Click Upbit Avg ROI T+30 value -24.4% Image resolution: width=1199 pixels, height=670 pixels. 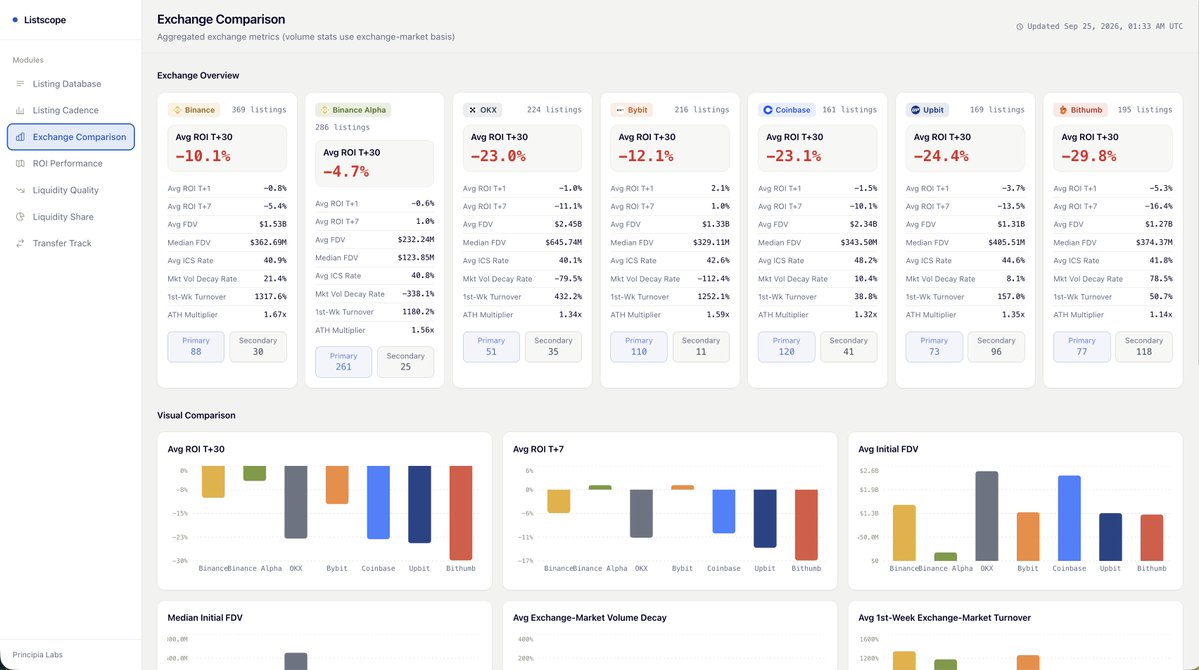tap(941, 156)
